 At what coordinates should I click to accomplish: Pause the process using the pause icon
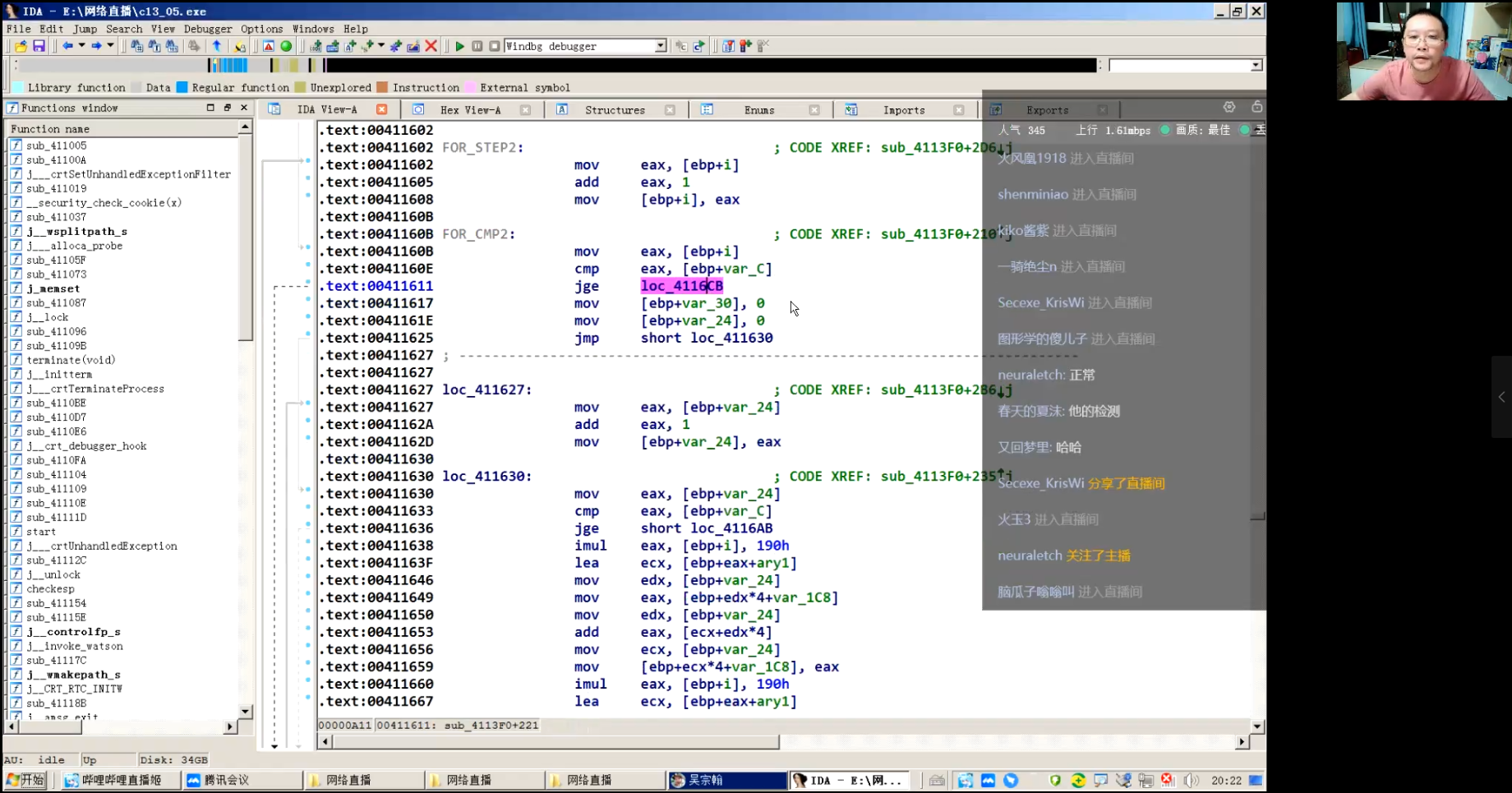click(x=477, y=46)
